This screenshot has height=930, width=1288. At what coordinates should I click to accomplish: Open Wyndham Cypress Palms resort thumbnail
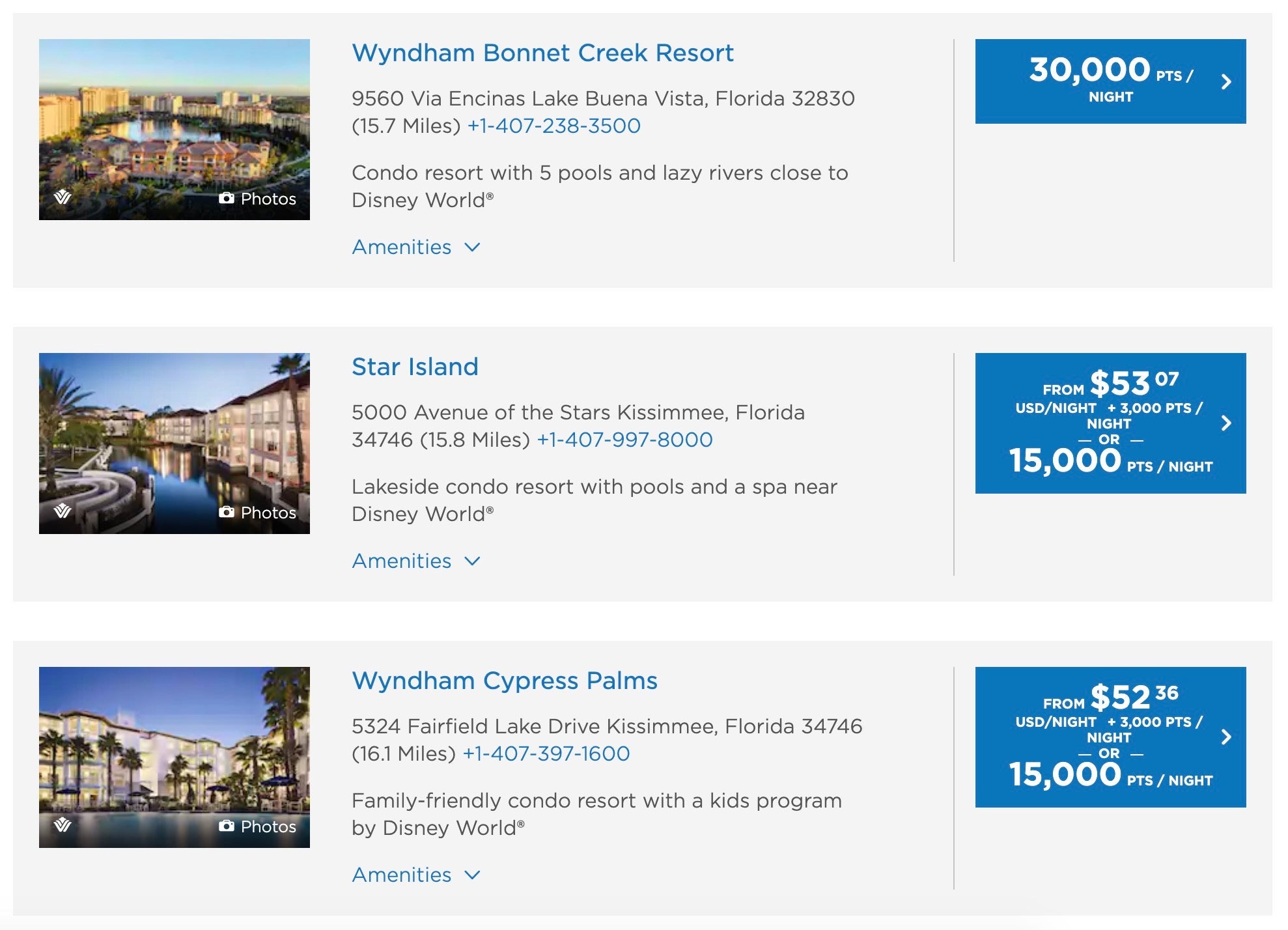tap(175, 757)
